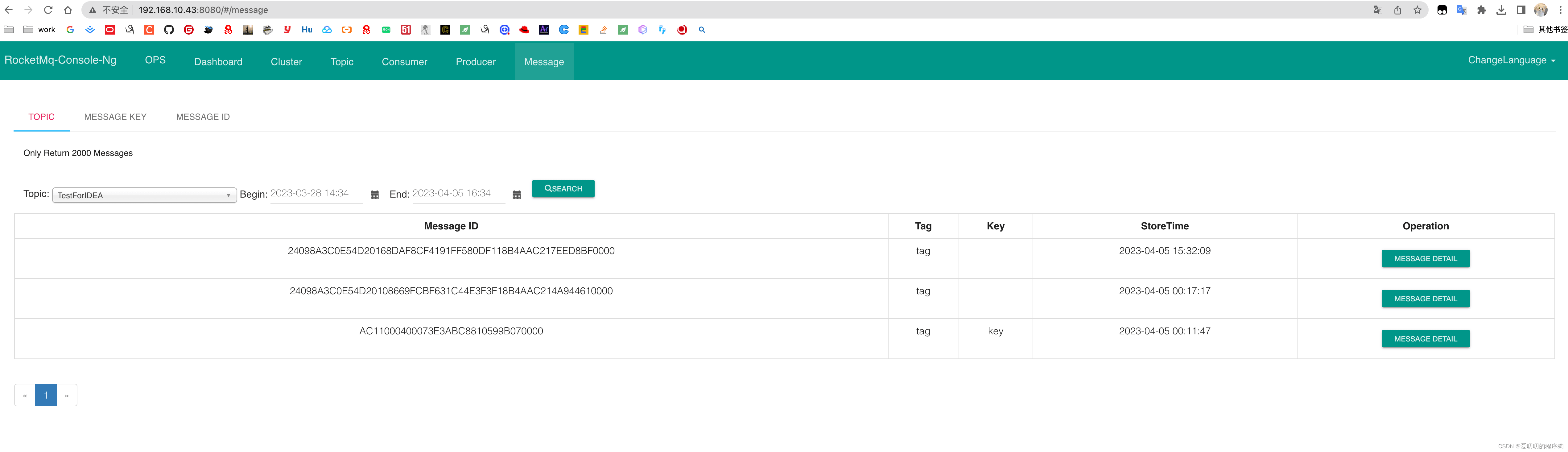Go to next page pagination arrow
The width and height of the screenshot is (1568, 452).
pyautogui.click(x=67, y=395)
